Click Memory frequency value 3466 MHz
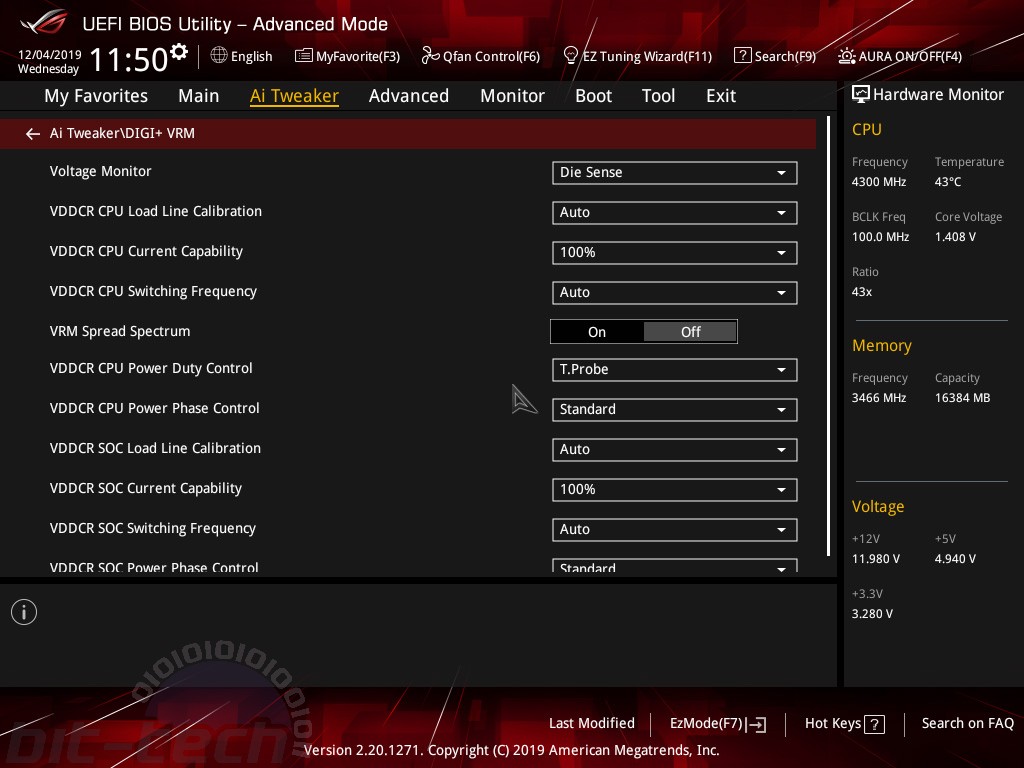The width and height of the screenshot is (1024, 768). tap(878, 398)
